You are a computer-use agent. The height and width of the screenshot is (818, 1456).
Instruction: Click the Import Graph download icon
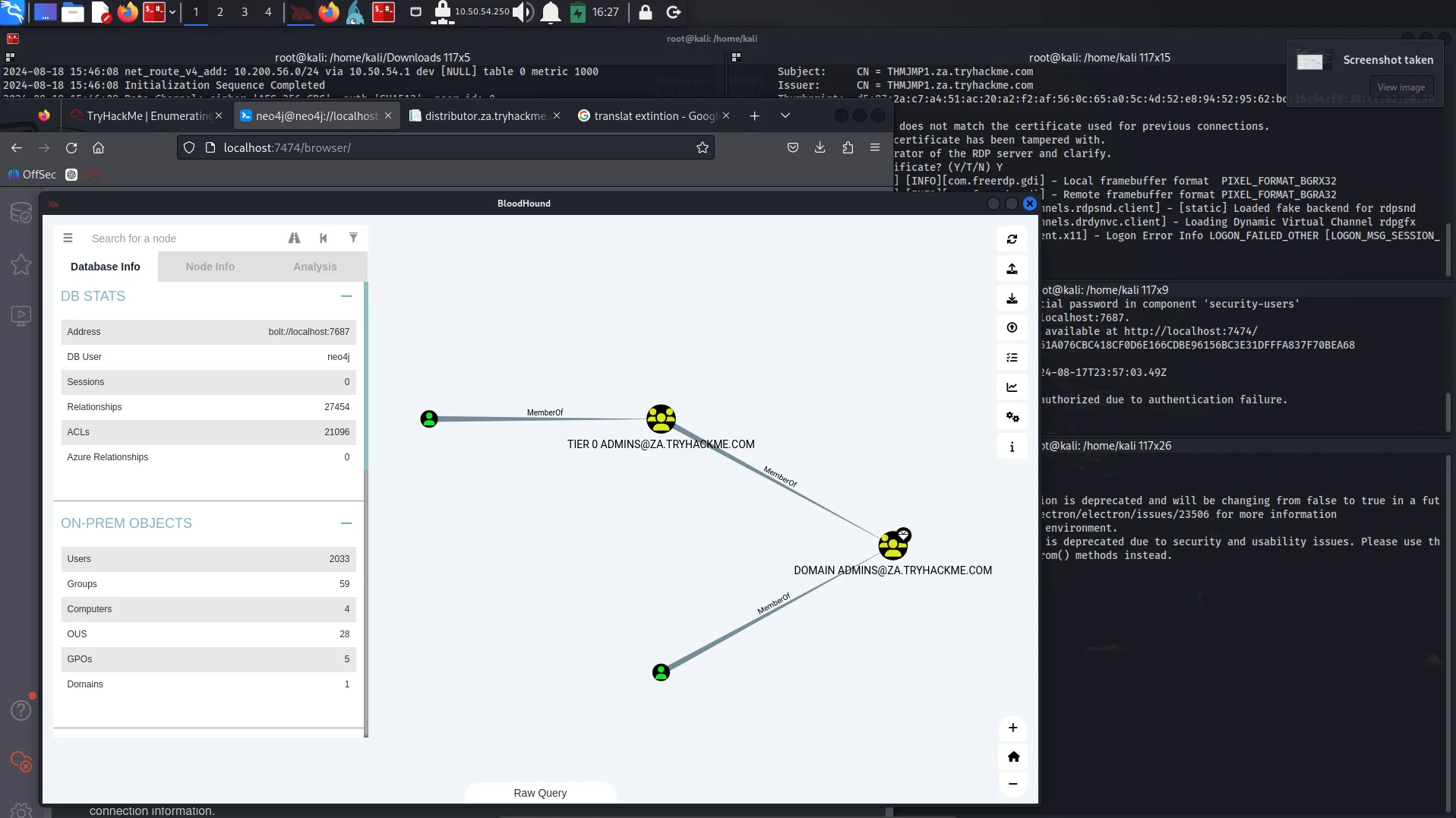[x=1012, y=298]
